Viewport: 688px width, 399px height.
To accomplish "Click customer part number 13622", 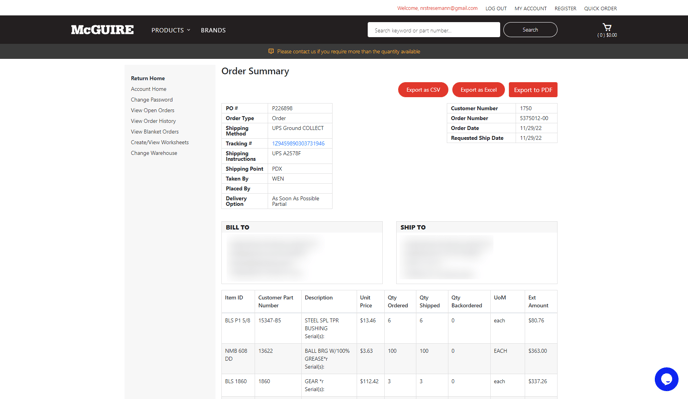I will [265, 351].
